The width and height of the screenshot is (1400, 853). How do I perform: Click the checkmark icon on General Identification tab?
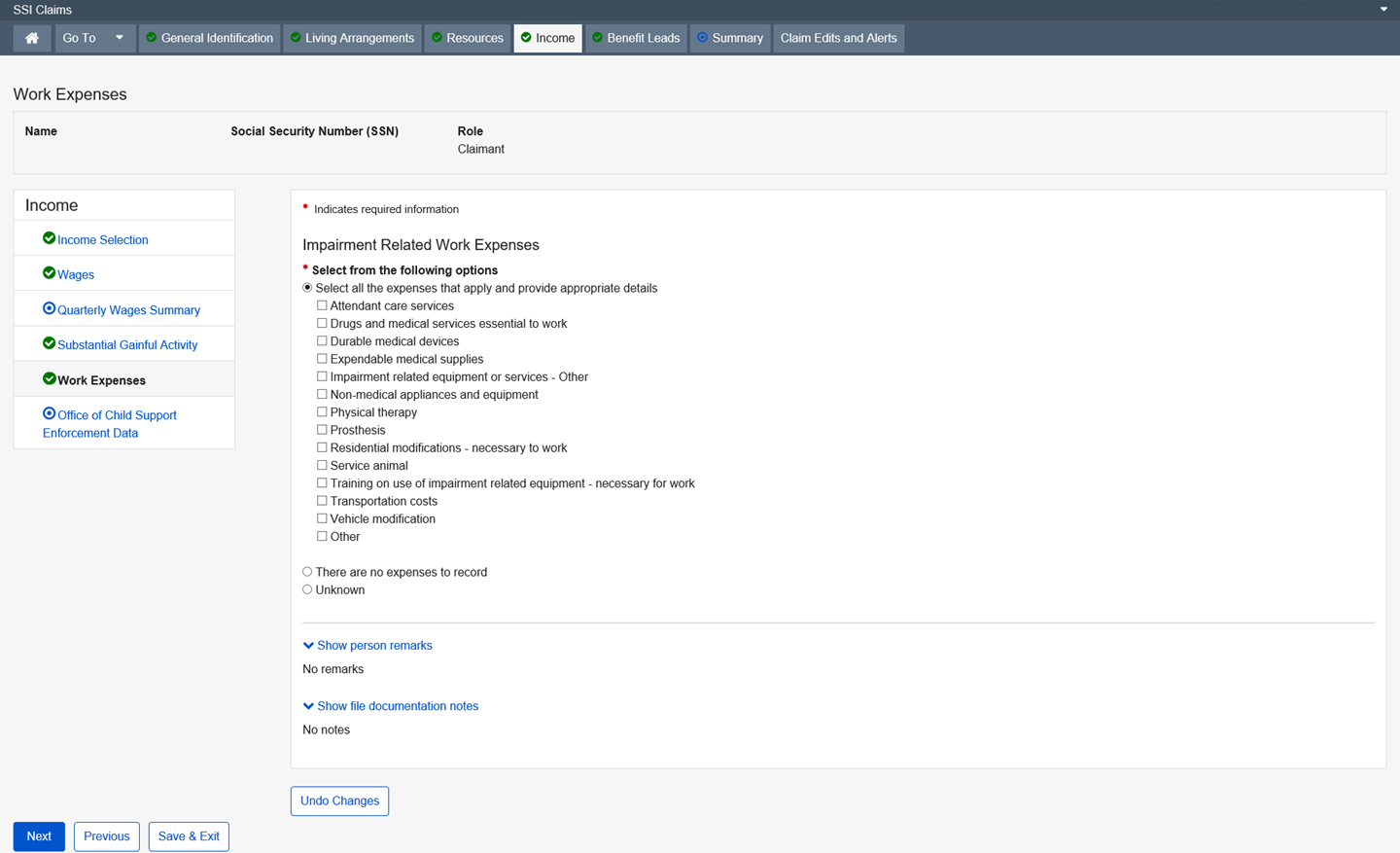(x=152, y=38)
